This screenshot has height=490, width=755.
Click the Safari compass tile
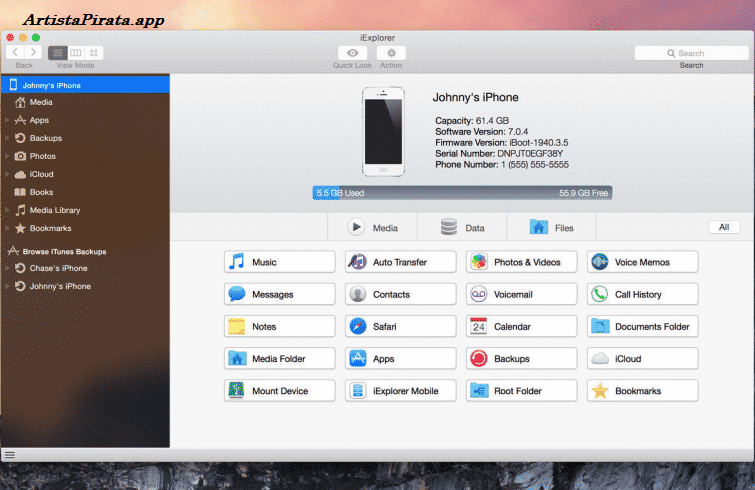(400, 326)
